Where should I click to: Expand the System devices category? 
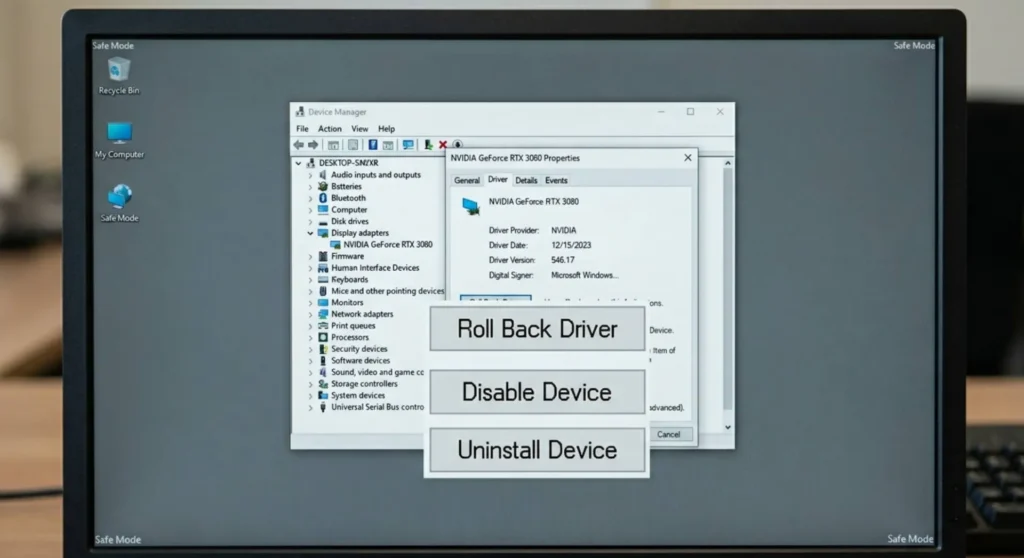pyautogui.click(x=310, y=395)
